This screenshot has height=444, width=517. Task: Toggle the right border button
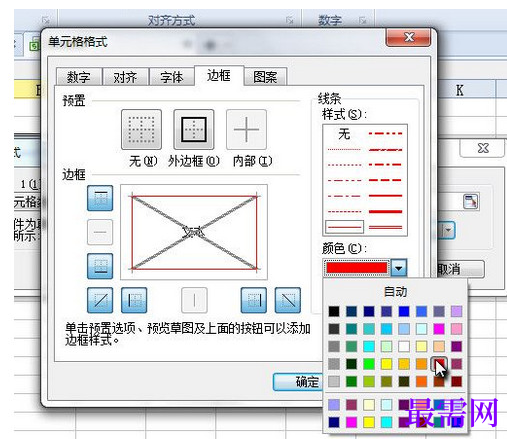click(x=254, y=300)
